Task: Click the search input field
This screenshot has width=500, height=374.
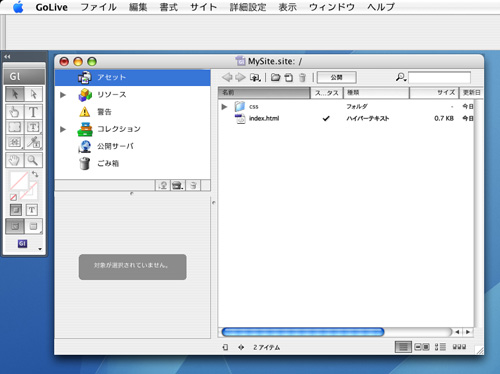Action: click(x=439, y=78)
